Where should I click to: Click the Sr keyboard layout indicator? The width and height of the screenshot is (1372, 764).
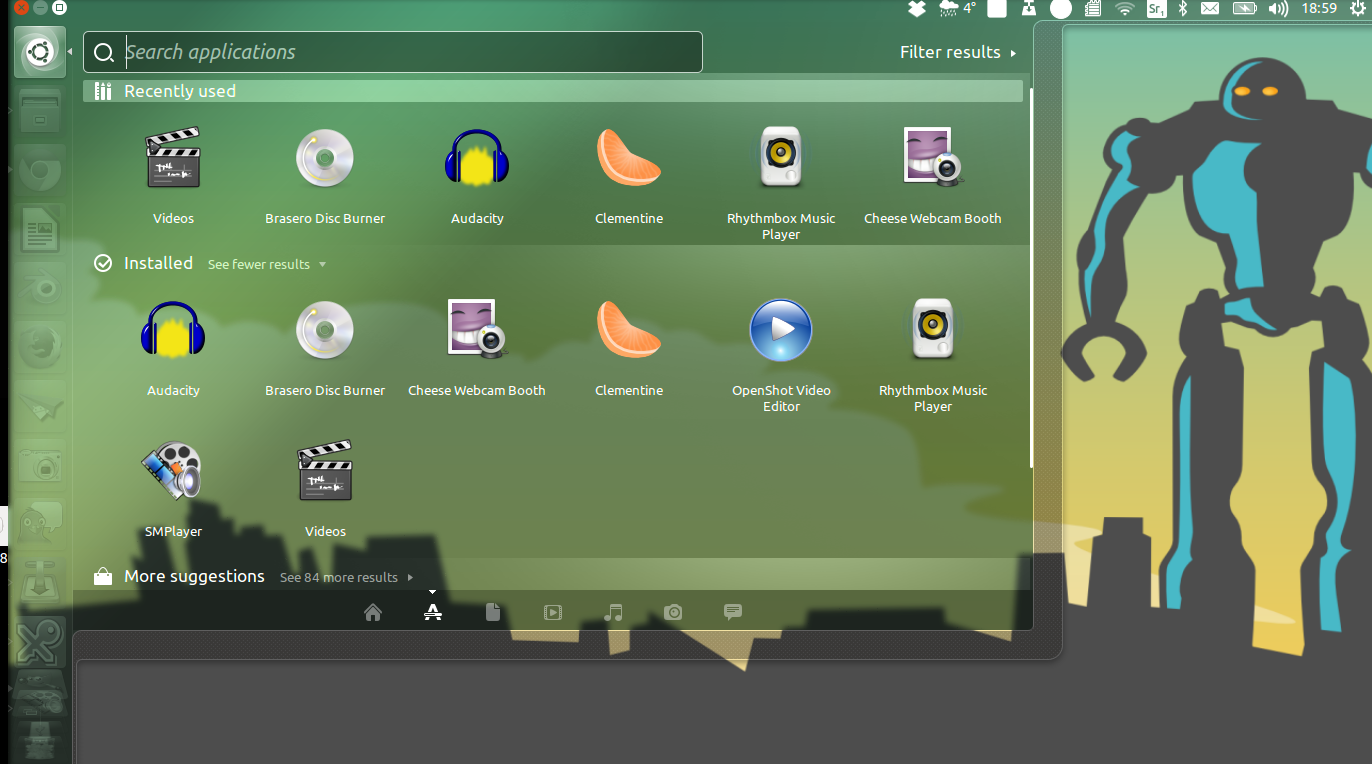coord(1156,9)
